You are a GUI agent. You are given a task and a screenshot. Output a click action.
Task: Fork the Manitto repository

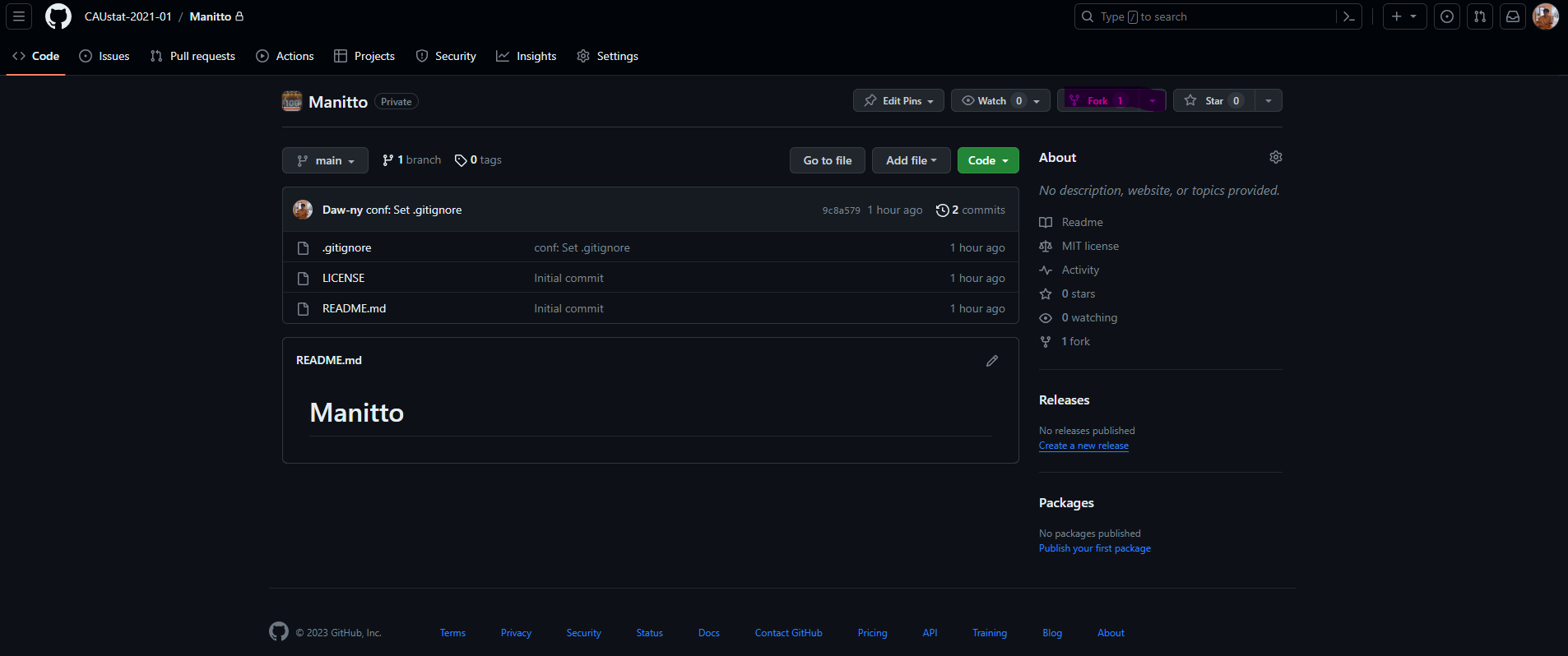click(1099, 100)
